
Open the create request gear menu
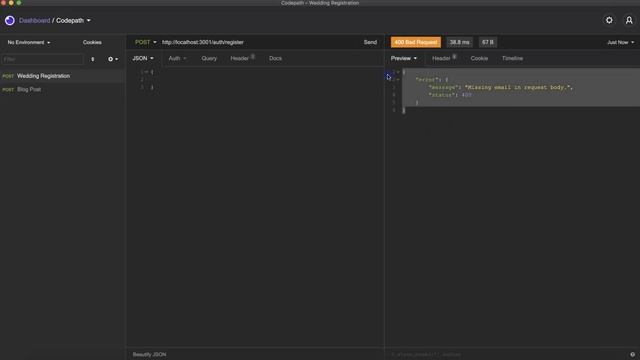(113, 59)
